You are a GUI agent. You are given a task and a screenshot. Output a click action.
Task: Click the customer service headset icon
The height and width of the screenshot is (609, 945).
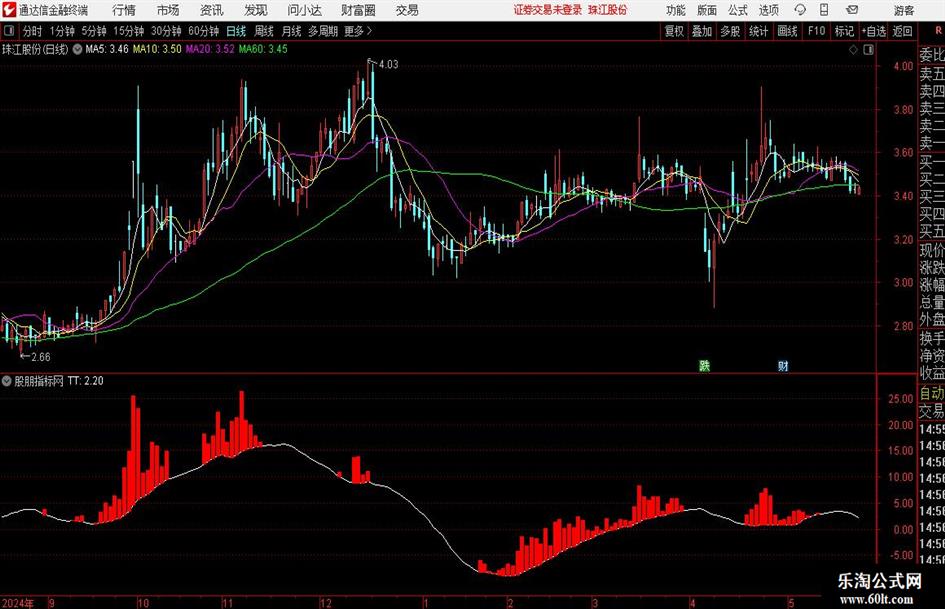(x=800, y=10)
